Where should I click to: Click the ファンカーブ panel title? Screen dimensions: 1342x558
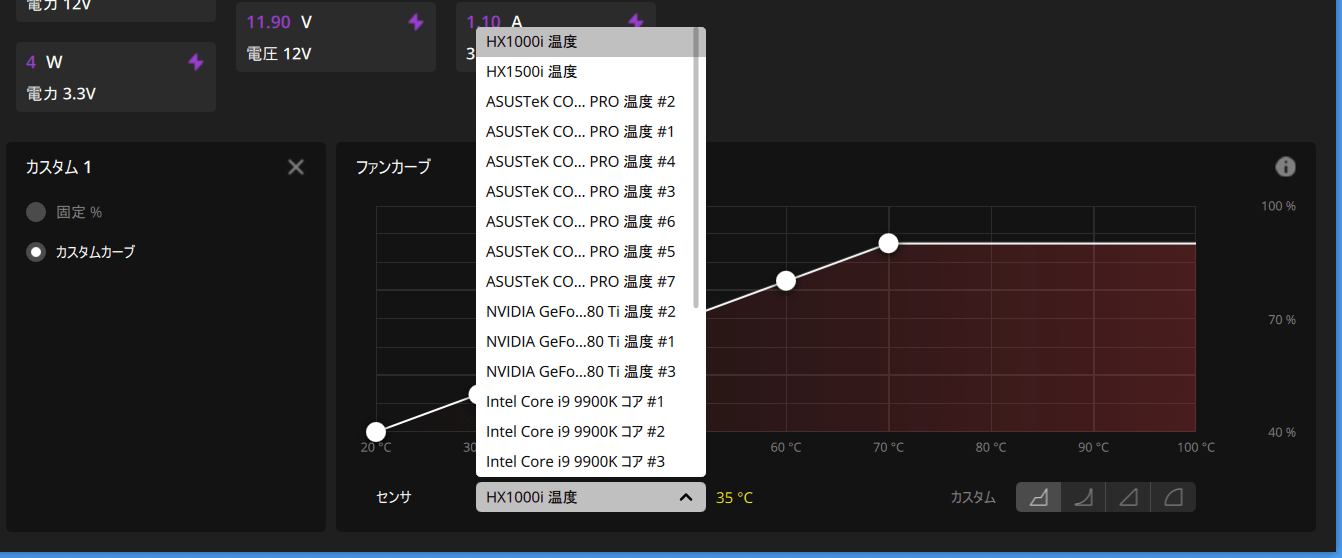(393, 167)
